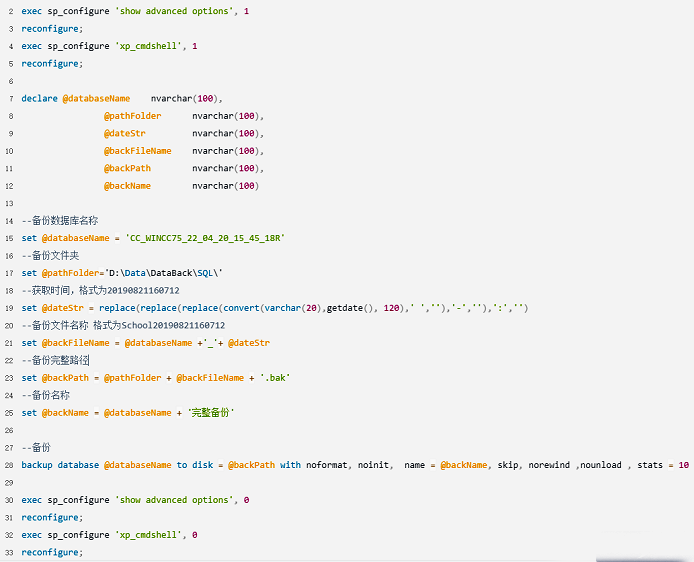This screenshot has height=562, width=694.
Task: Click the '.bak' extension string
Action: 274,378
